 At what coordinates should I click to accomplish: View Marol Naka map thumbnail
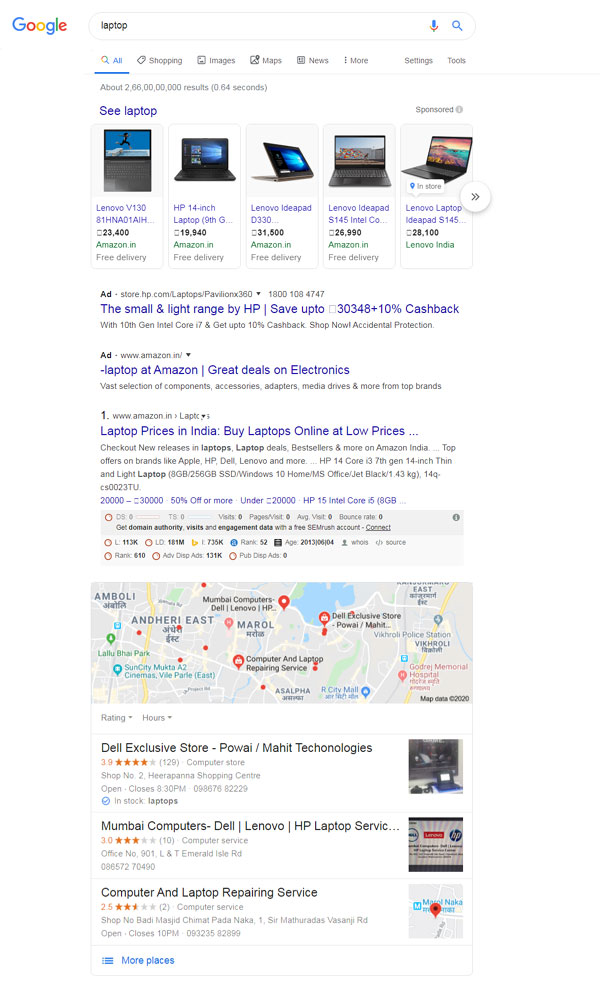(436, 911)
